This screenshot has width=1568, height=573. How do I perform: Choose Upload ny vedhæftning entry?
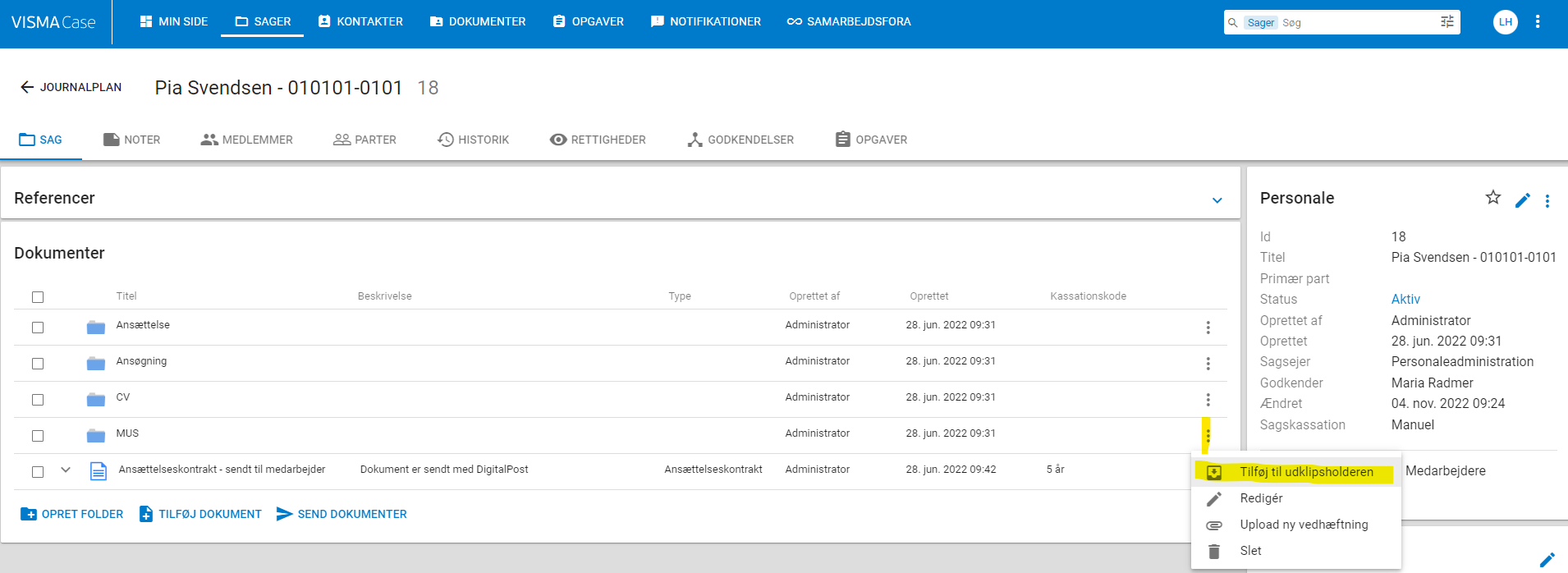[1296, 525]
